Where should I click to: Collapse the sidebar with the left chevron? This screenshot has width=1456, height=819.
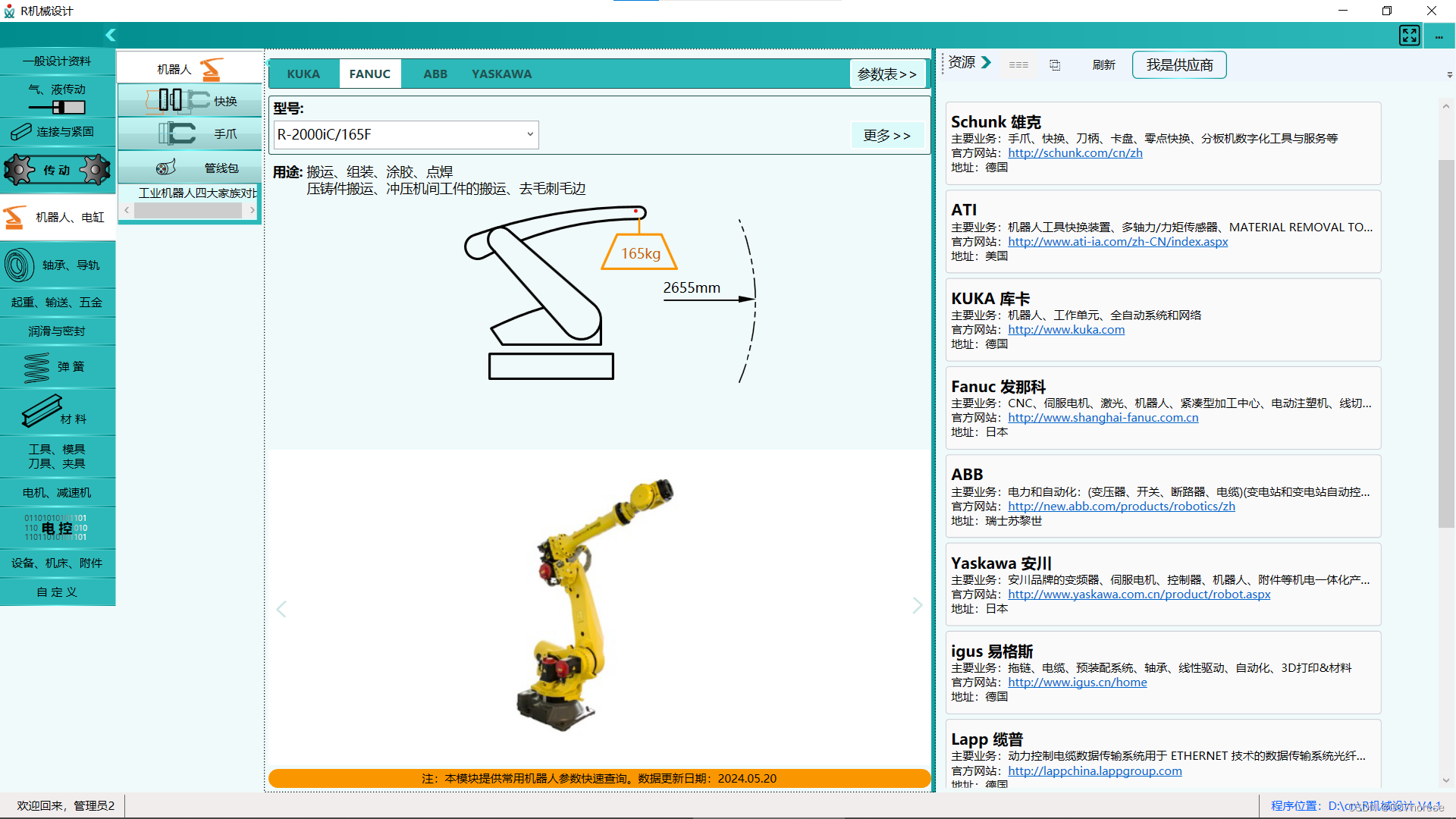click(111, 35)
